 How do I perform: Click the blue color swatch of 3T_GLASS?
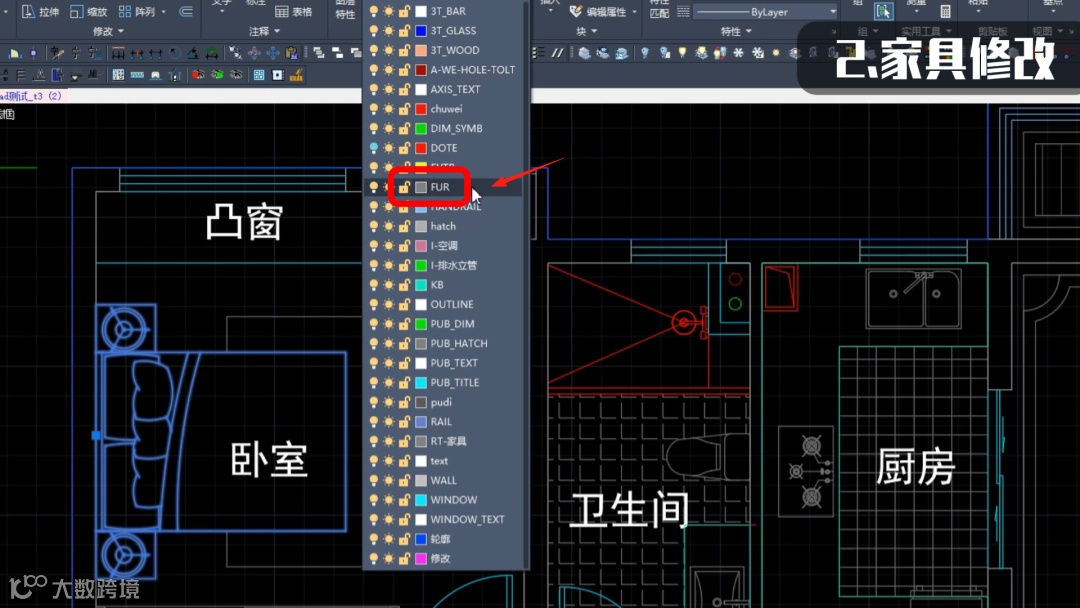coord(421,30)
